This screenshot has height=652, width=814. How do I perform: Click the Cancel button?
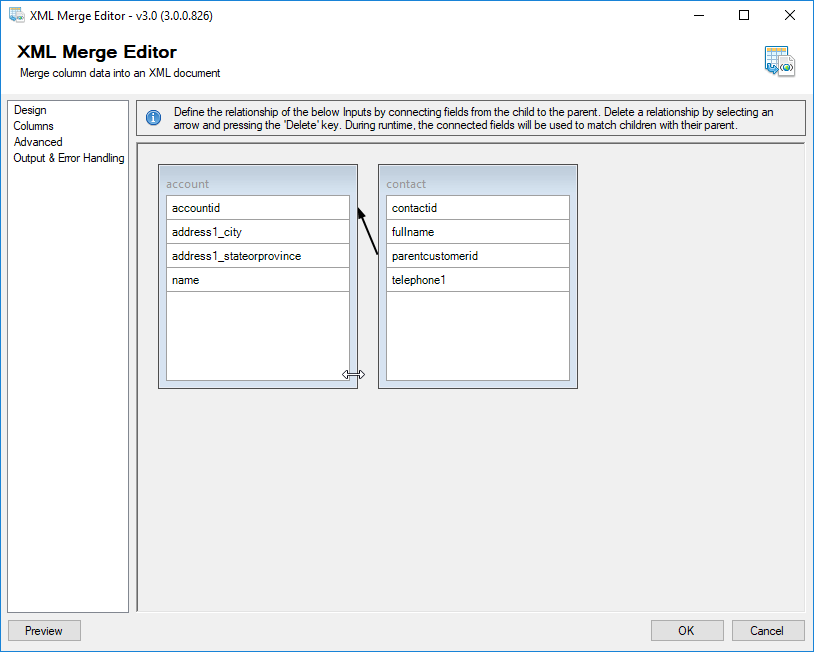(x=768, y=631)
